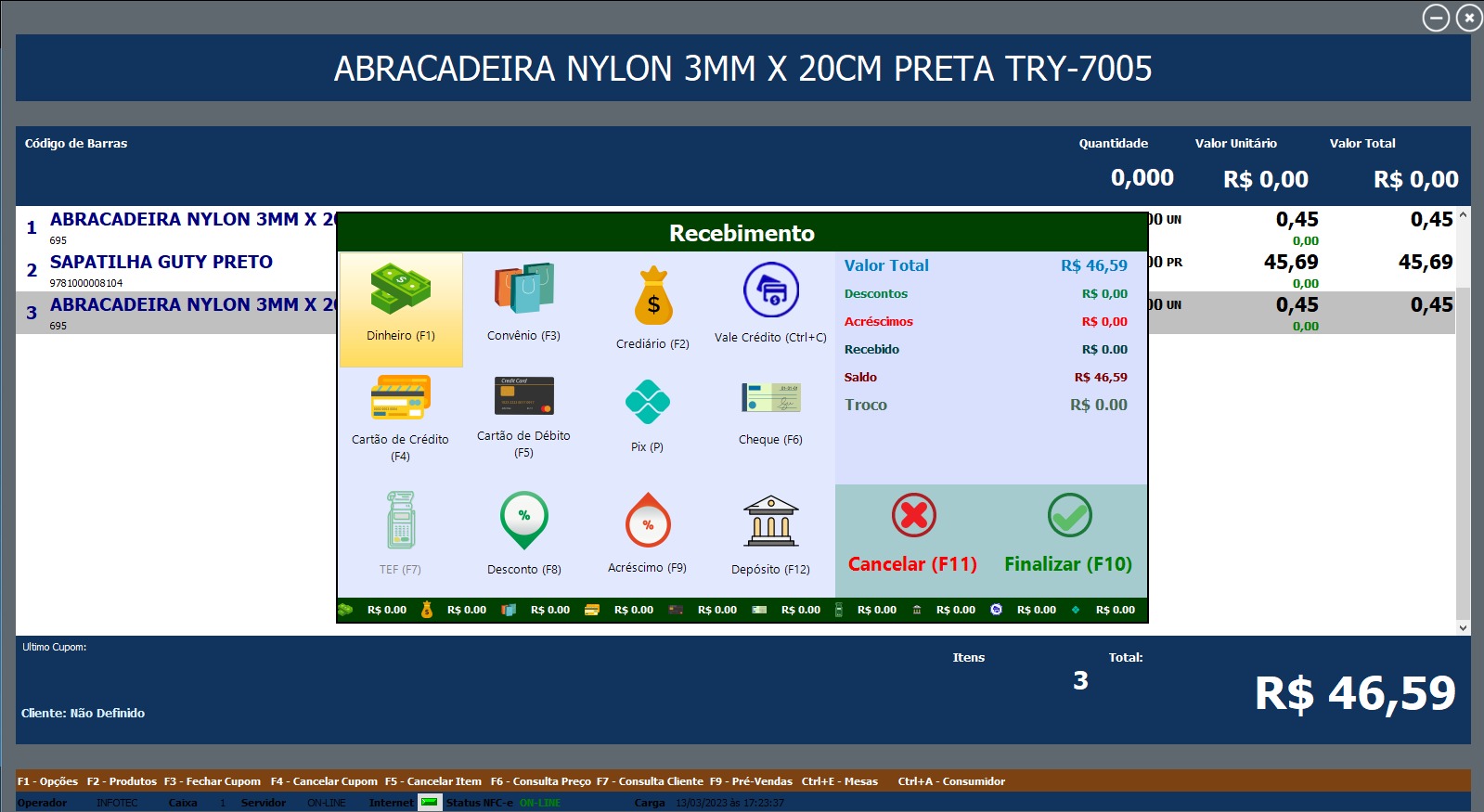Click cash icon in dialog totals bar
Image resolution: width=1484 pixels, height=812 pixels.
(345, 610)
